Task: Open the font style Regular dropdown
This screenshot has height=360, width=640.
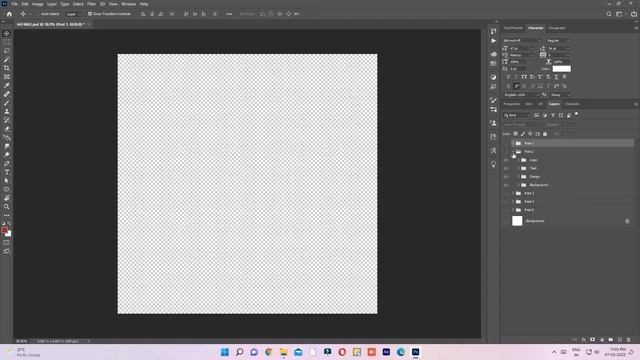Action: click(x=558, y=40)
